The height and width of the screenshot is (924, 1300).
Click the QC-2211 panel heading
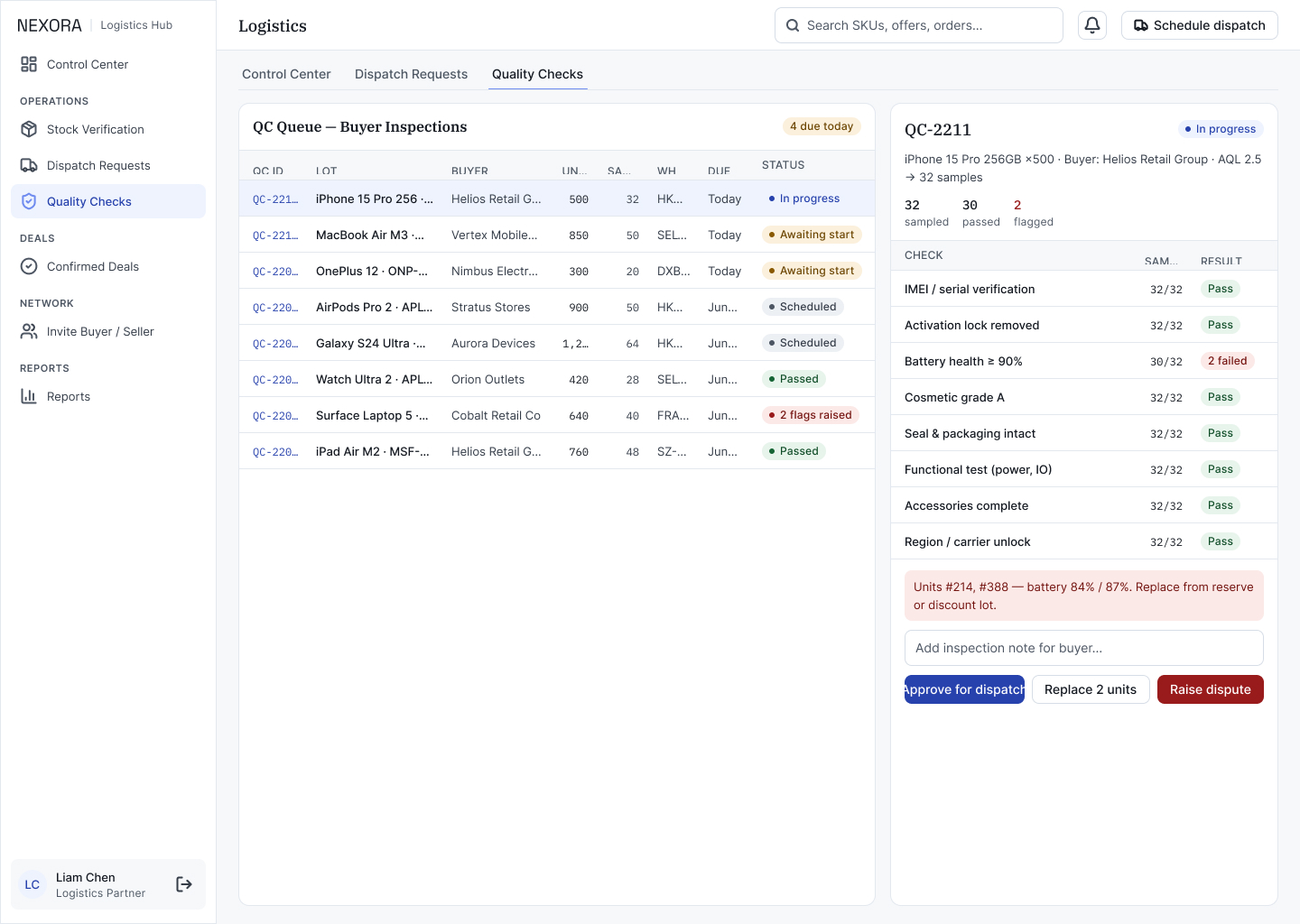(x=938, y=130)
